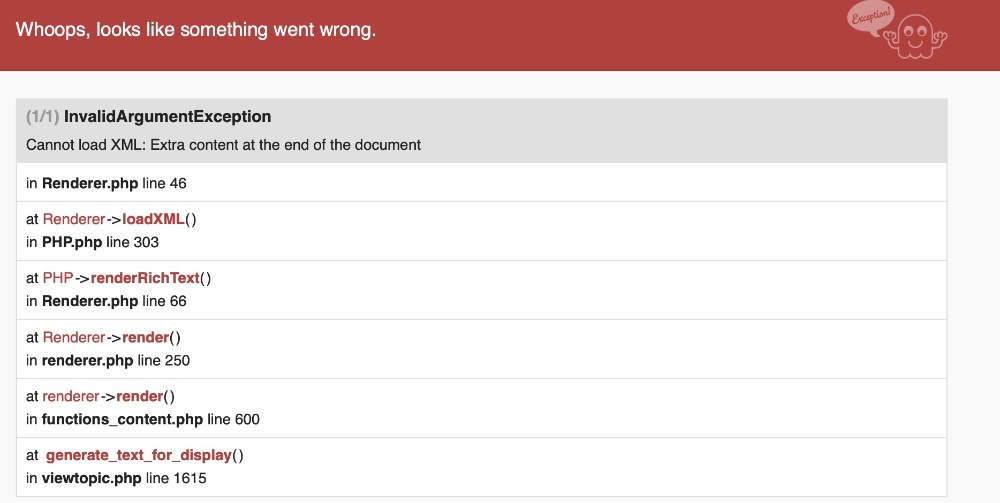Click the lowercase renderer class link
This screenshot has height=503, width=1000.
tap(71, 396)
